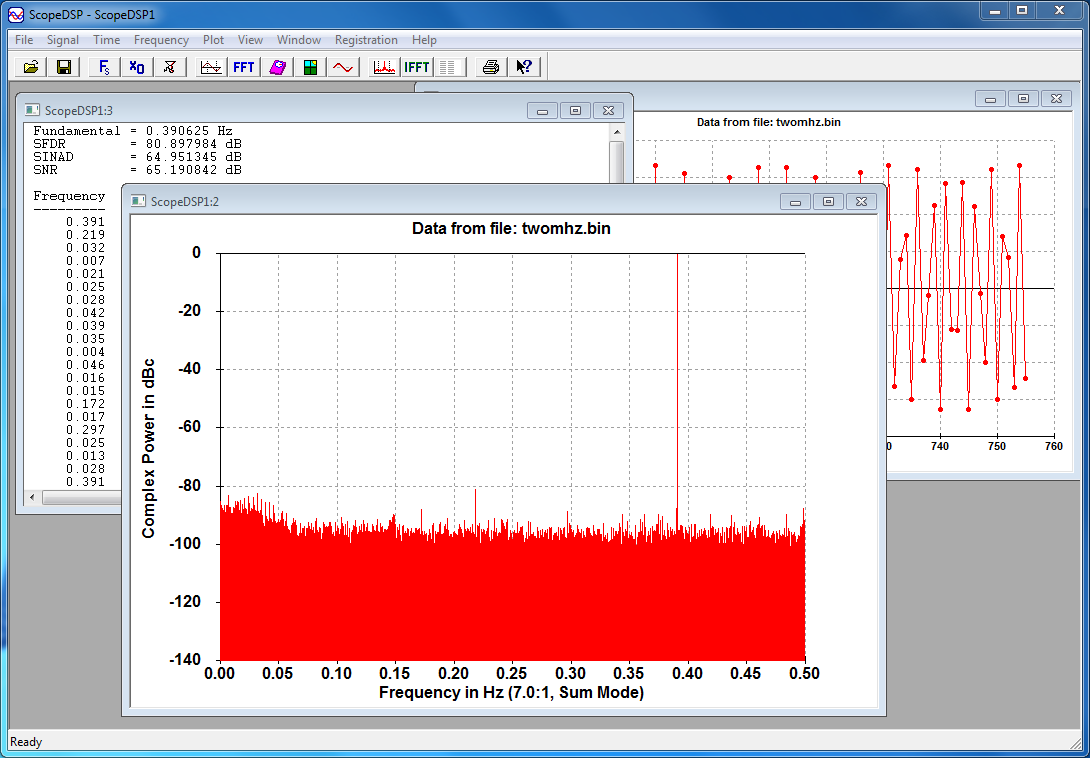Open the Registration menu
The height and width of the screenshot is (758, 1090).
366,40
